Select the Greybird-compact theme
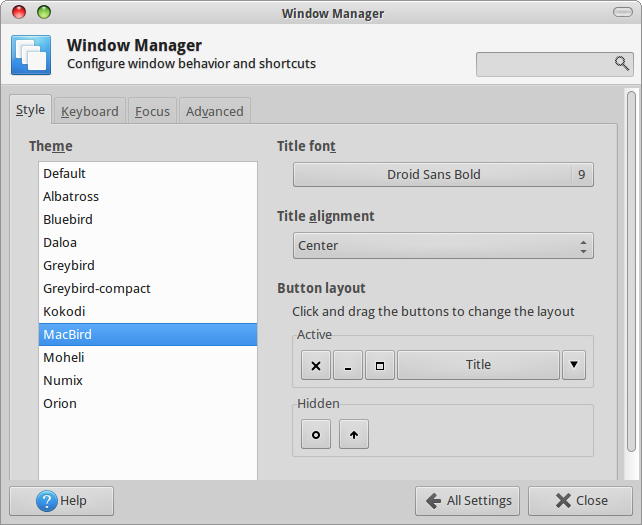 click(x=148, y=288)
